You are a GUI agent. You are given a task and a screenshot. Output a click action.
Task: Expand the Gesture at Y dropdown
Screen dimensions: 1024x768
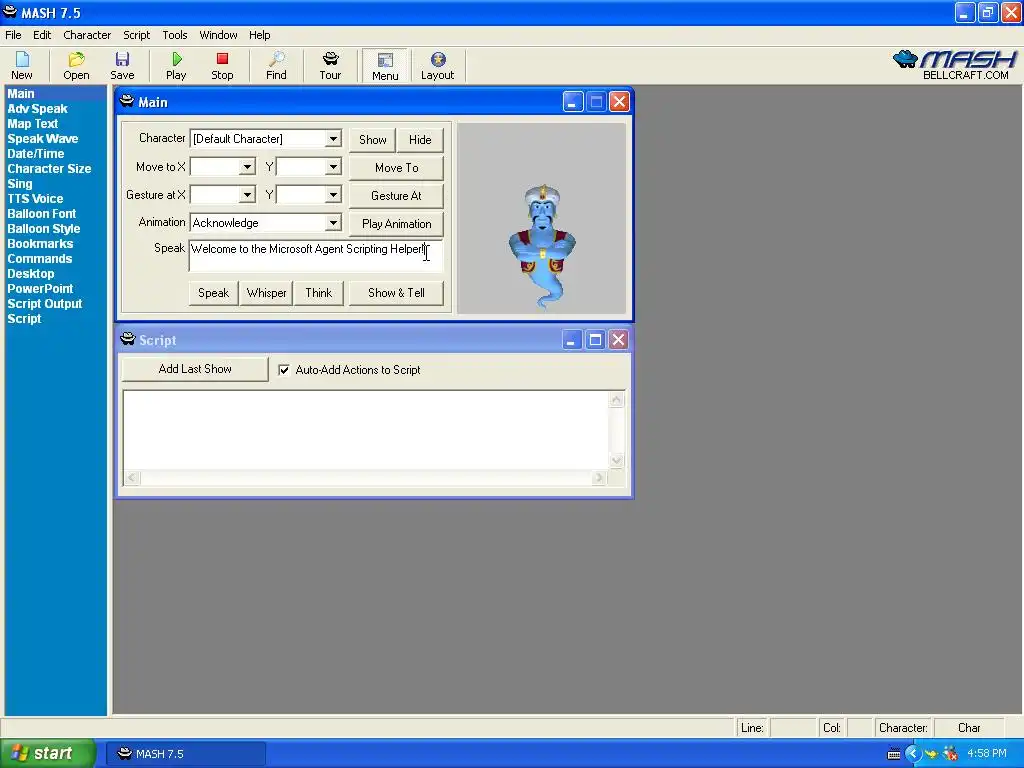click(x=333, y=195)
